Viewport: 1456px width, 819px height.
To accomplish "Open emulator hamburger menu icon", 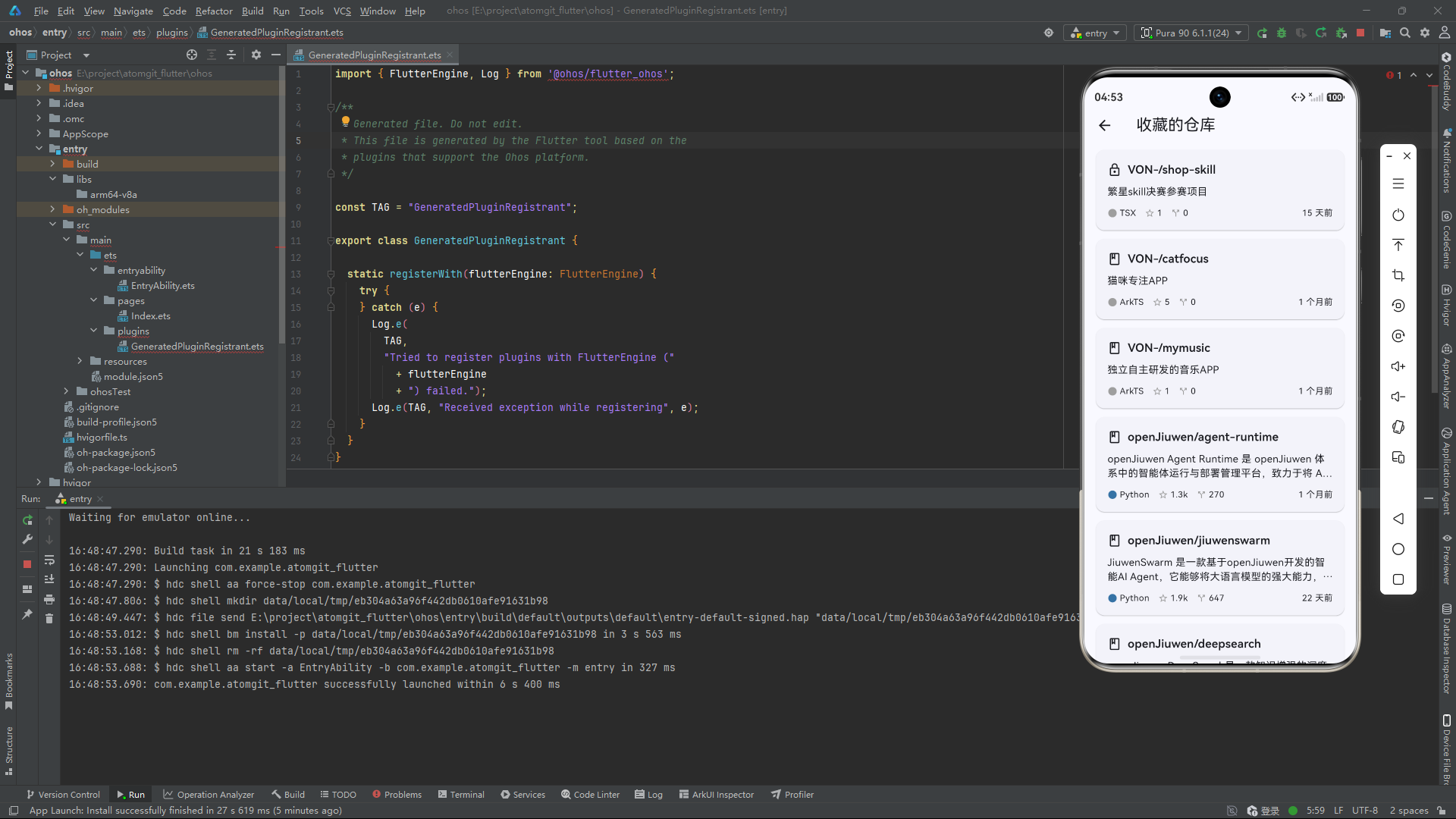I will pos(1398,184).
